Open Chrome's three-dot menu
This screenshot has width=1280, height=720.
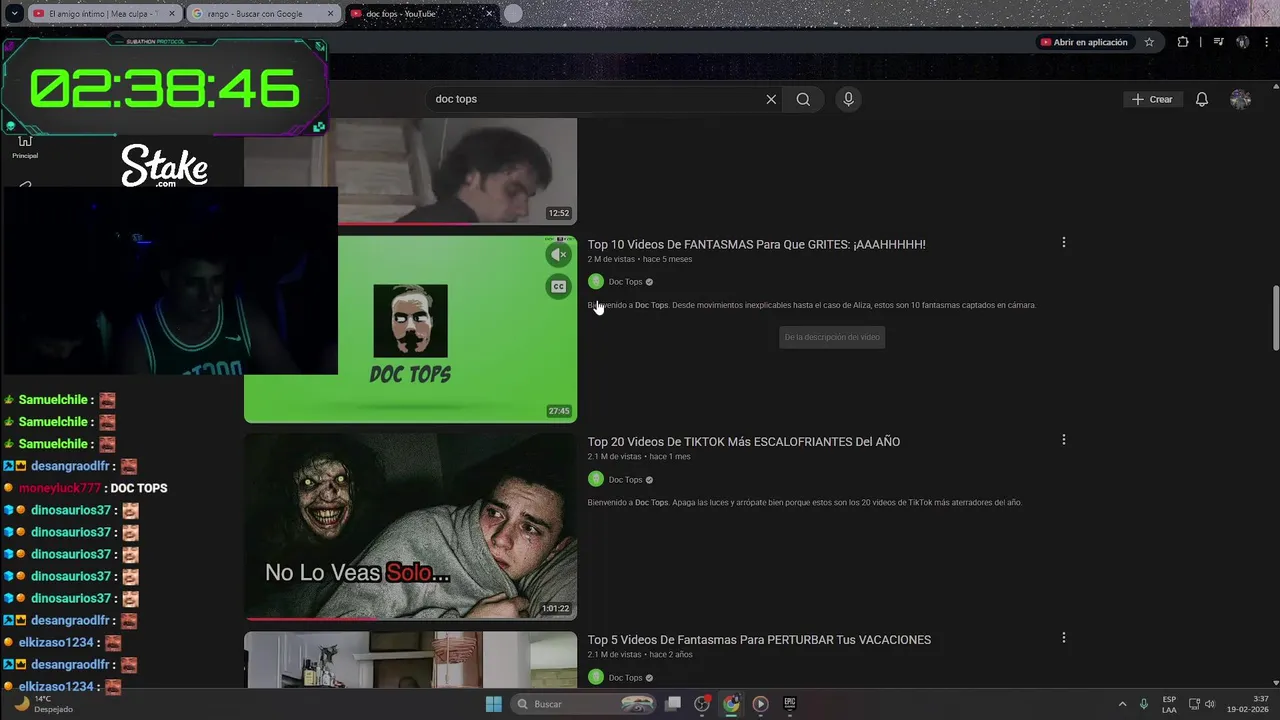click(x=1265, y=42)
